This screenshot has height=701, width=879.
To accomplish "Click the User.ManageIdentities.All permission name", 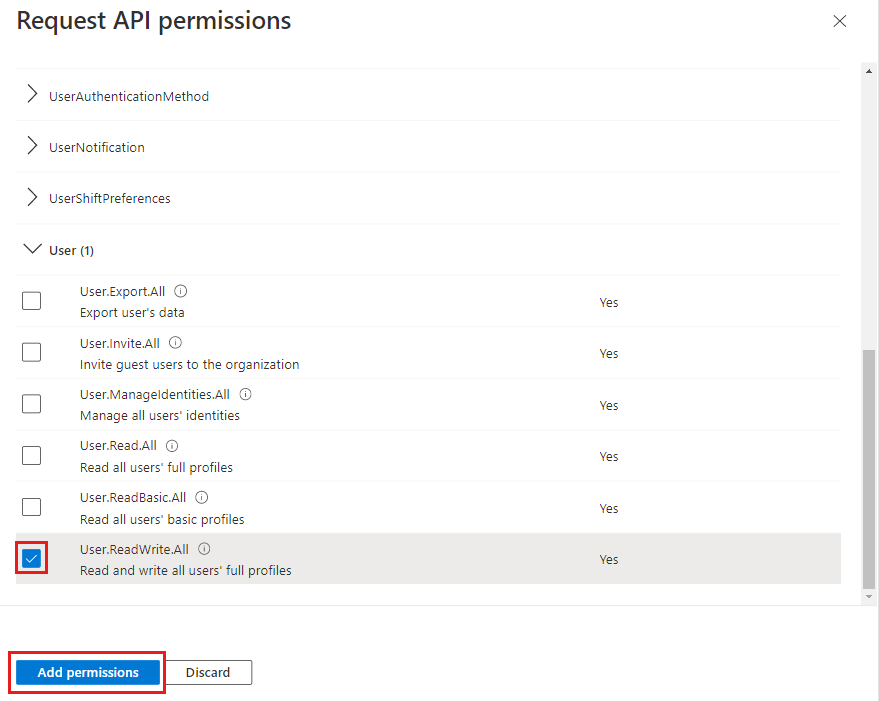I will [x=155, y=395].
